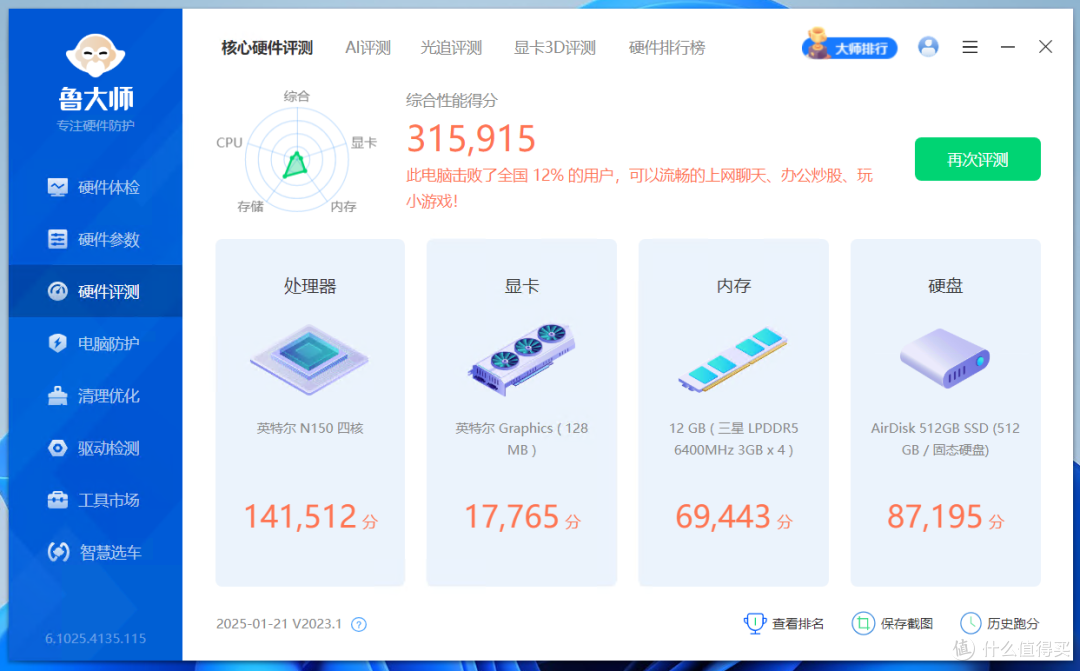Open the 清理优化 sidebar item
Viewport: 1080px width, 671px height.
click(x=95, y=395)
